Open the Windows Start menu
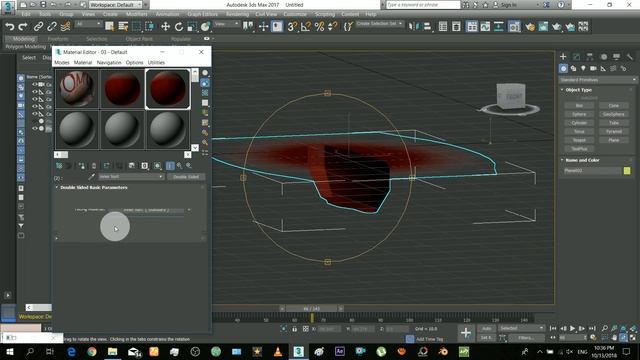 coord(9,351)
